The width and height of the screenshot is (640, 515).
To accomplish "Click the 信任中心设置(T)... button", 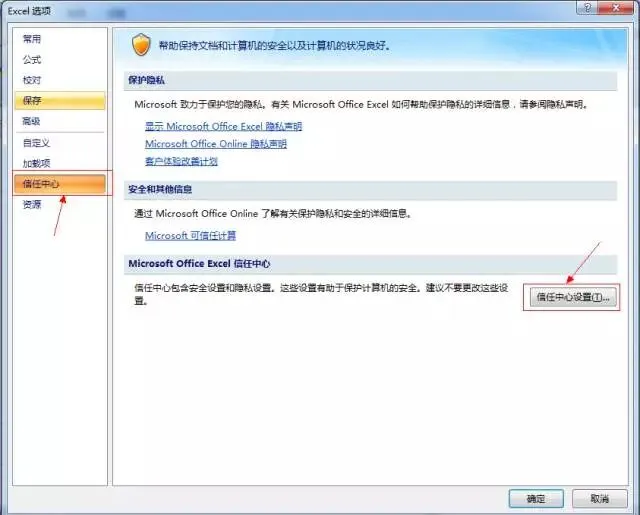I will (573, 297).
